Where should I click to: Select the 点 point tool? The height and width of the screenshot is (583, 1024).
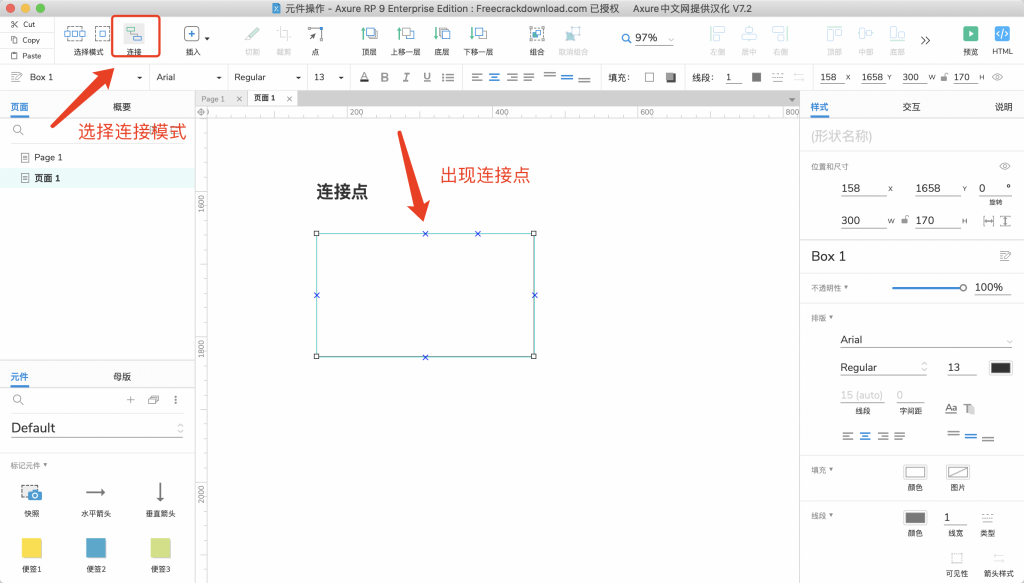pos(315,35)
